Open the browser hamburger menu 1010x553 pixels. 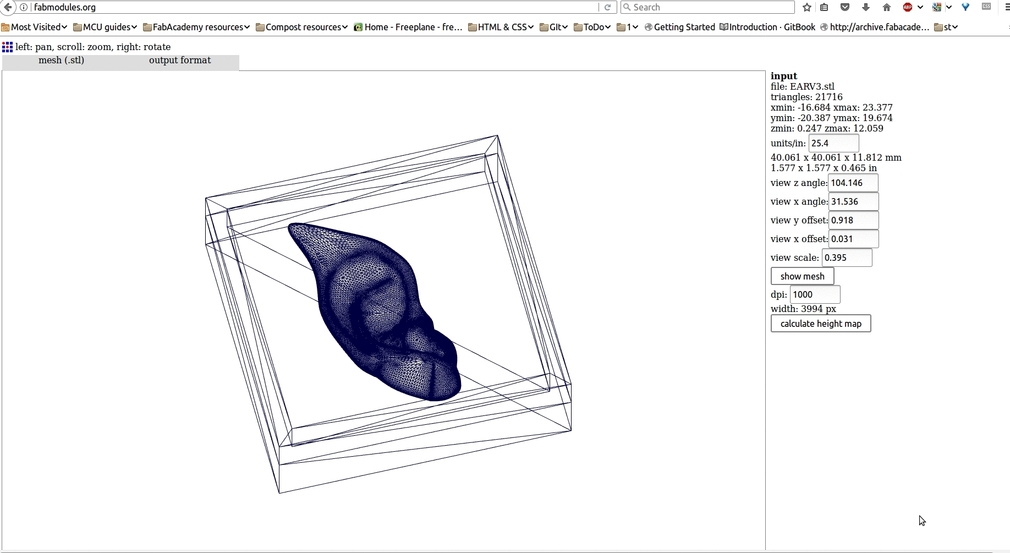pos(1007,7)
